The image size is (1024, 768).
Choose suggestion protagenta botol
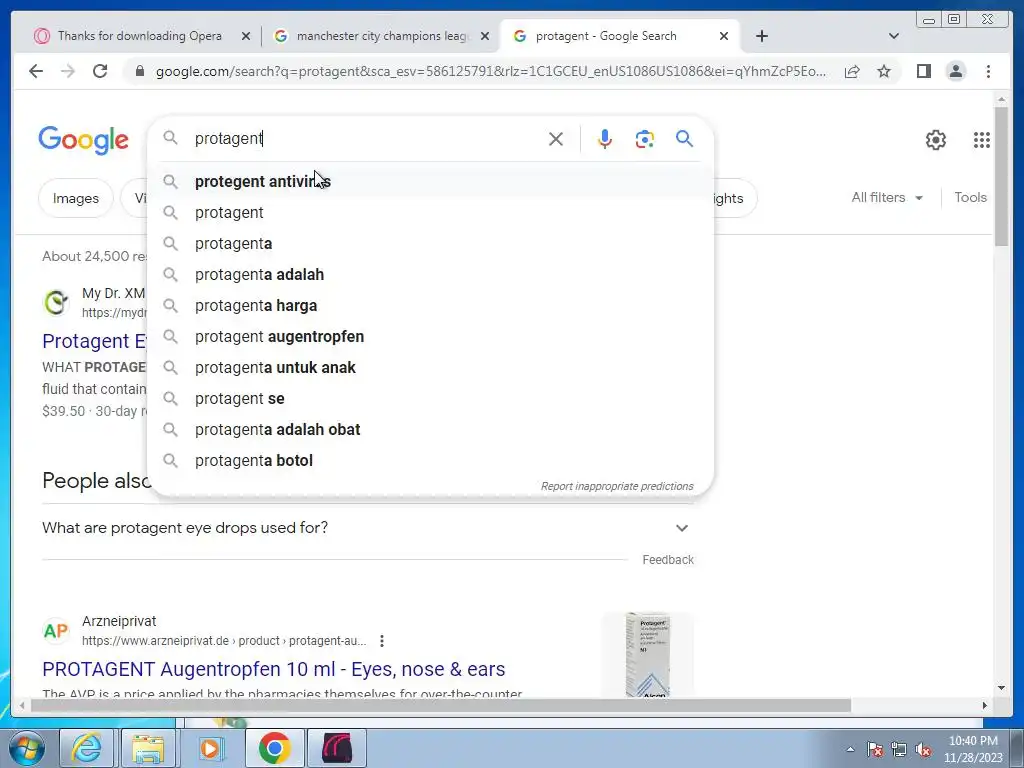pyautogui.click(x=430, y=460)
